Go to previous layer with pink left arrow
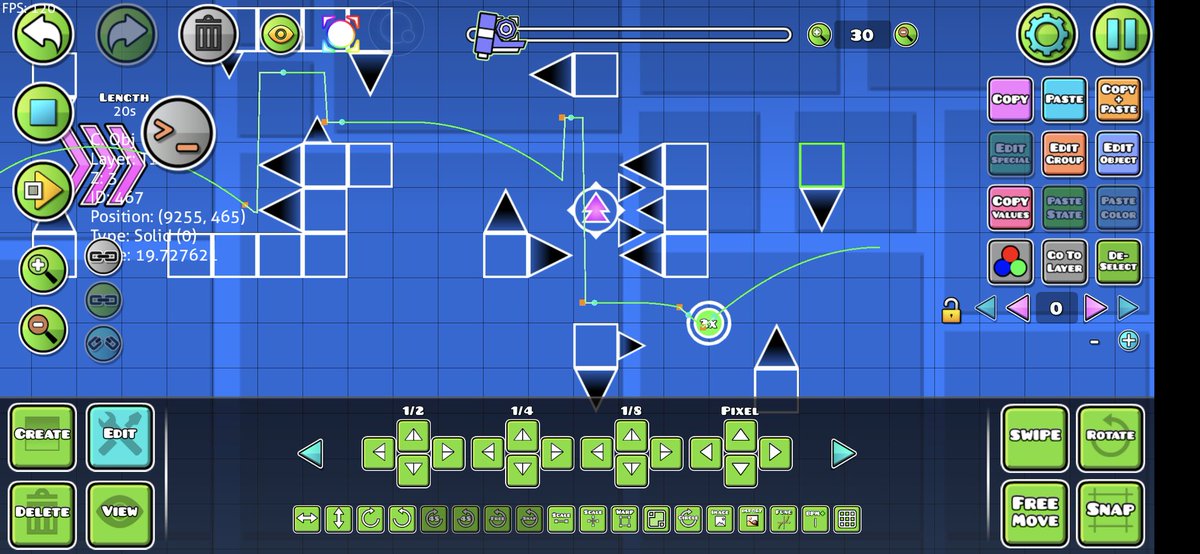Screen dimensions: 1200x554 click(1019, 308)
